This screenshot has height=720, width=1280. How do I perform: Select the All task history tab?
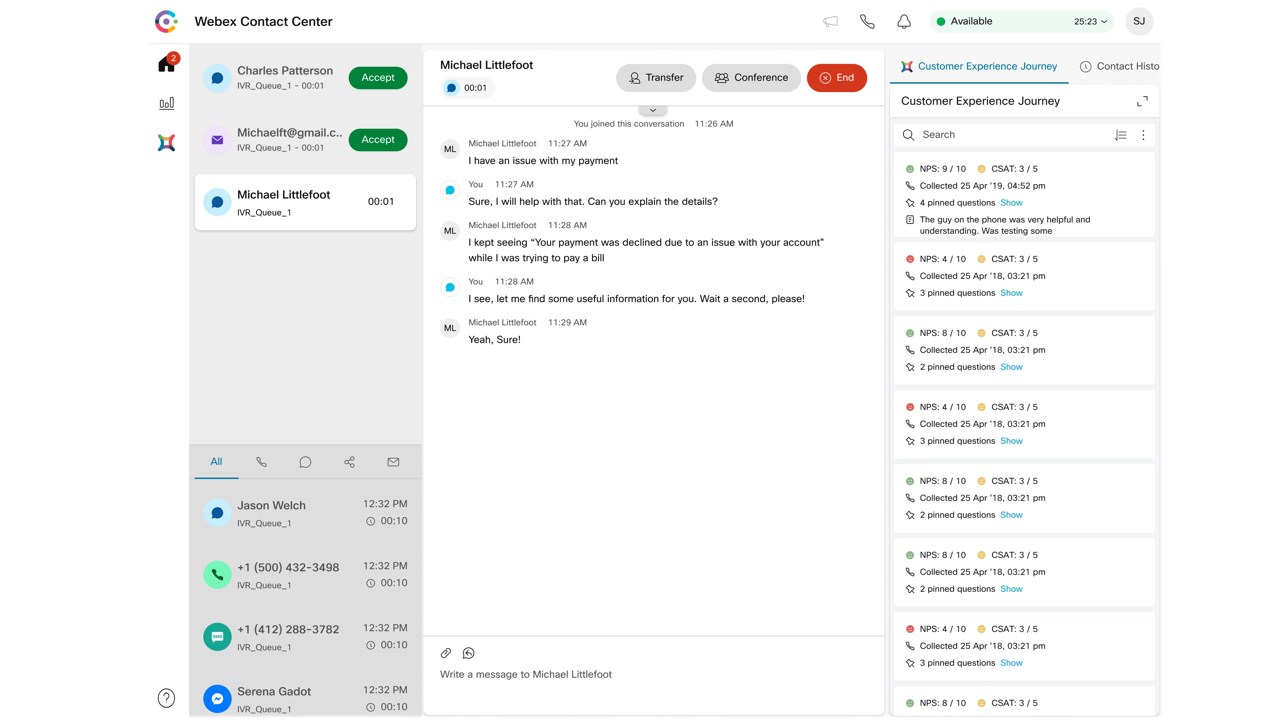pos(216,462)
